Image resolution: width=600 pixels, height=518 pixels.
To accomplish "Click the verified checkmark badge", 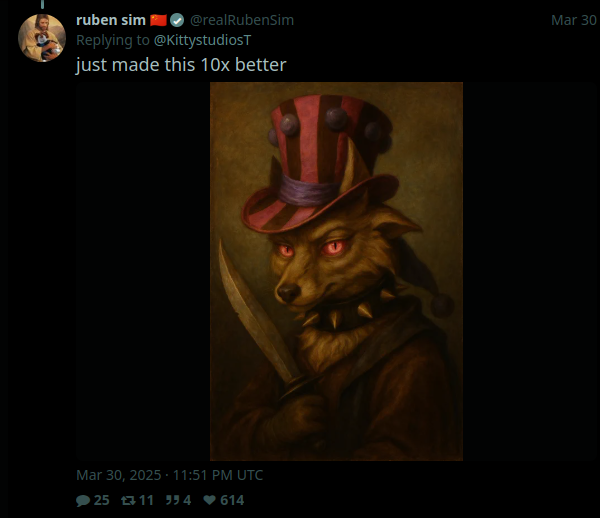I will point(177,20).
